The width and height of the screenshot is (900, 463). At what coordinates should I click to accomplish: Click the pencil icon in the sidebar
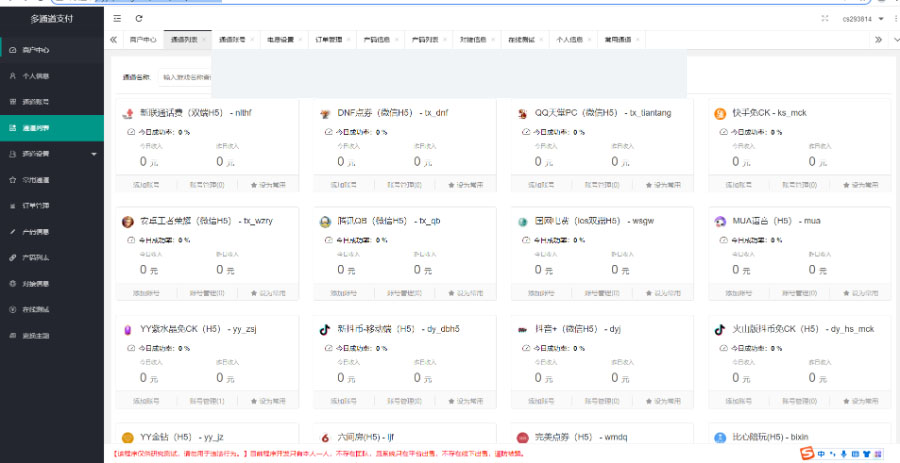click(x=13, y=232)
